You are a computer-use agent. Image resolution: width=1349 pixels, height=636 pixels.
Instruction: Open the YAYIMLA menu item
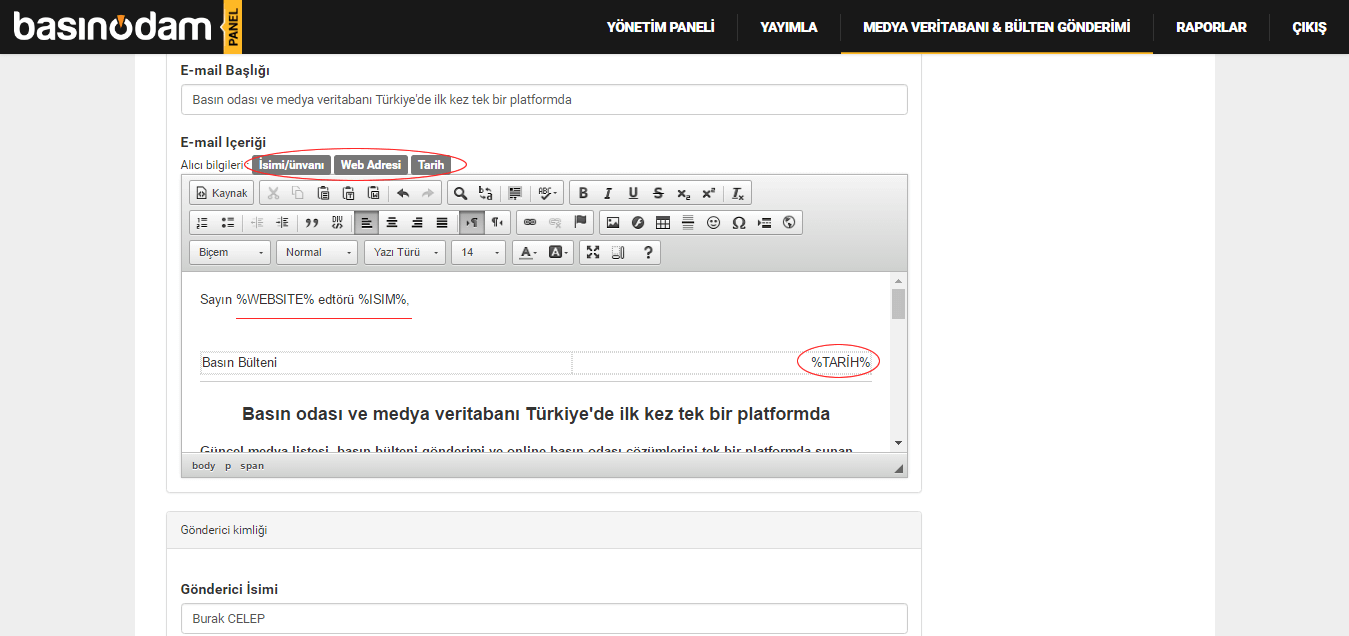click(x=788, y=27)
